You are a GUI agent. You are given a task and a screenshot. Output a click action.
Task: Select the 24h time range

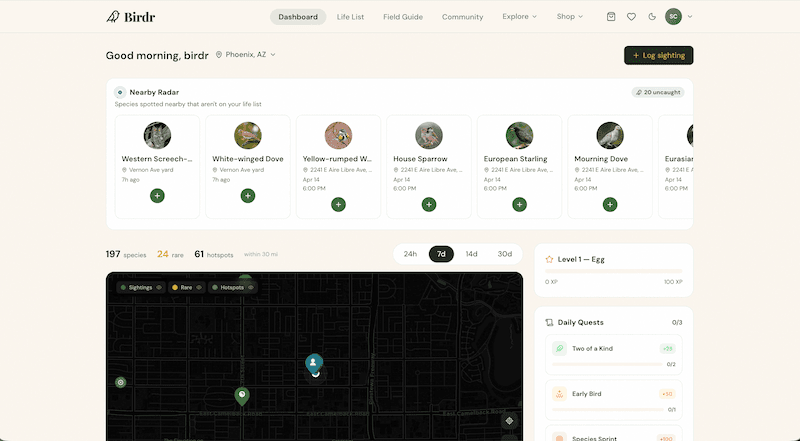click(x=410, y=254)
